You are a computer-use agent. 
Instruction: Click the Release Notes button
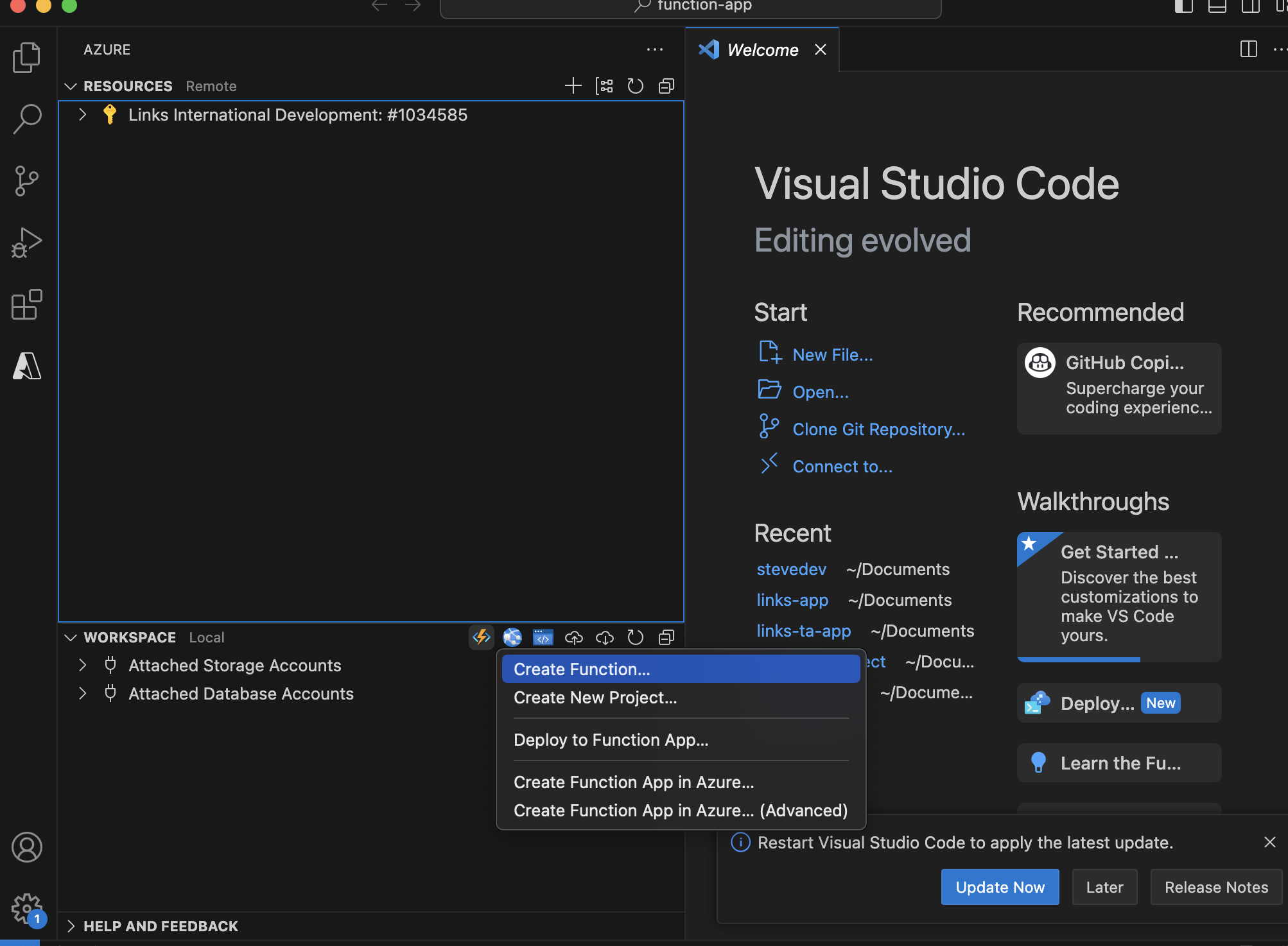tap(1216, 887)
